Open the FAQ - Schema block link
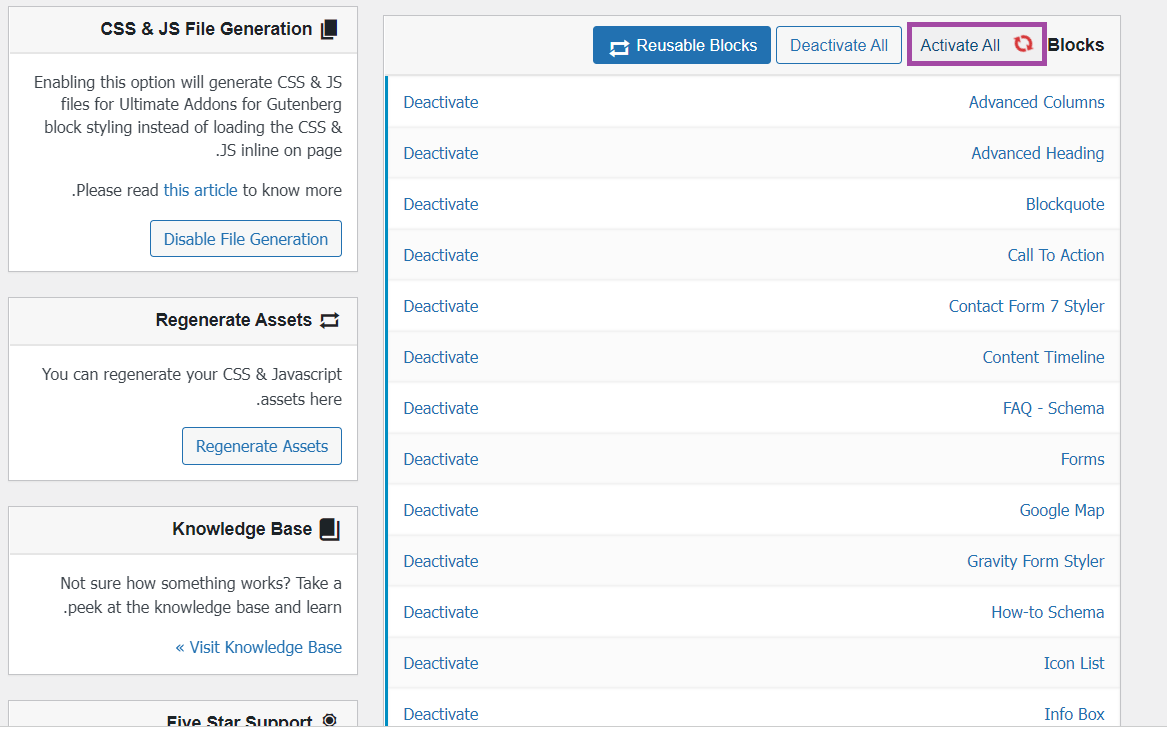This screenshot has width=1167, height=731. coord(1053,408)
